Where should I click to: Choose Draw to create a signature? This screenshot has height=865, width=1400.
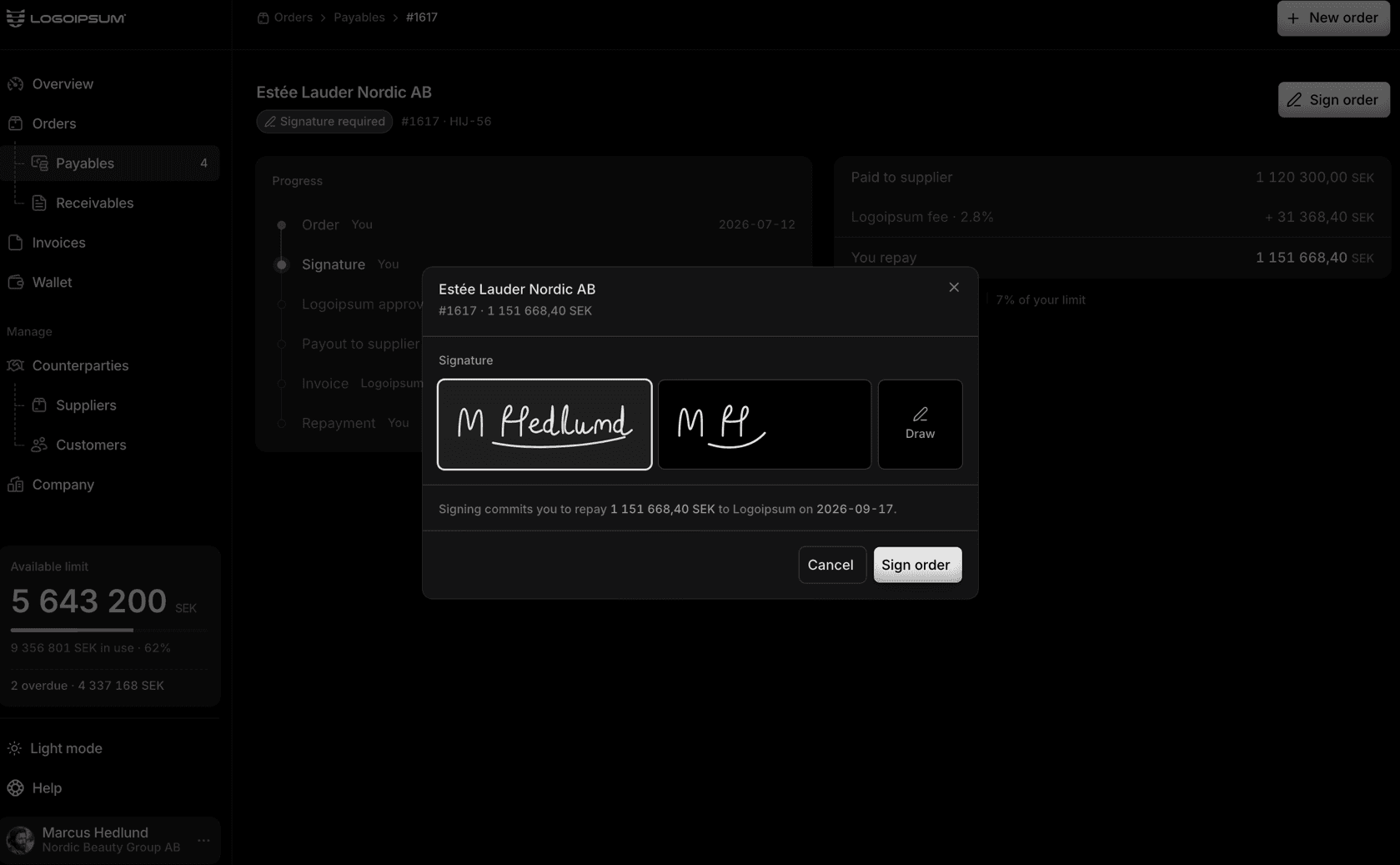coord(920,425)
